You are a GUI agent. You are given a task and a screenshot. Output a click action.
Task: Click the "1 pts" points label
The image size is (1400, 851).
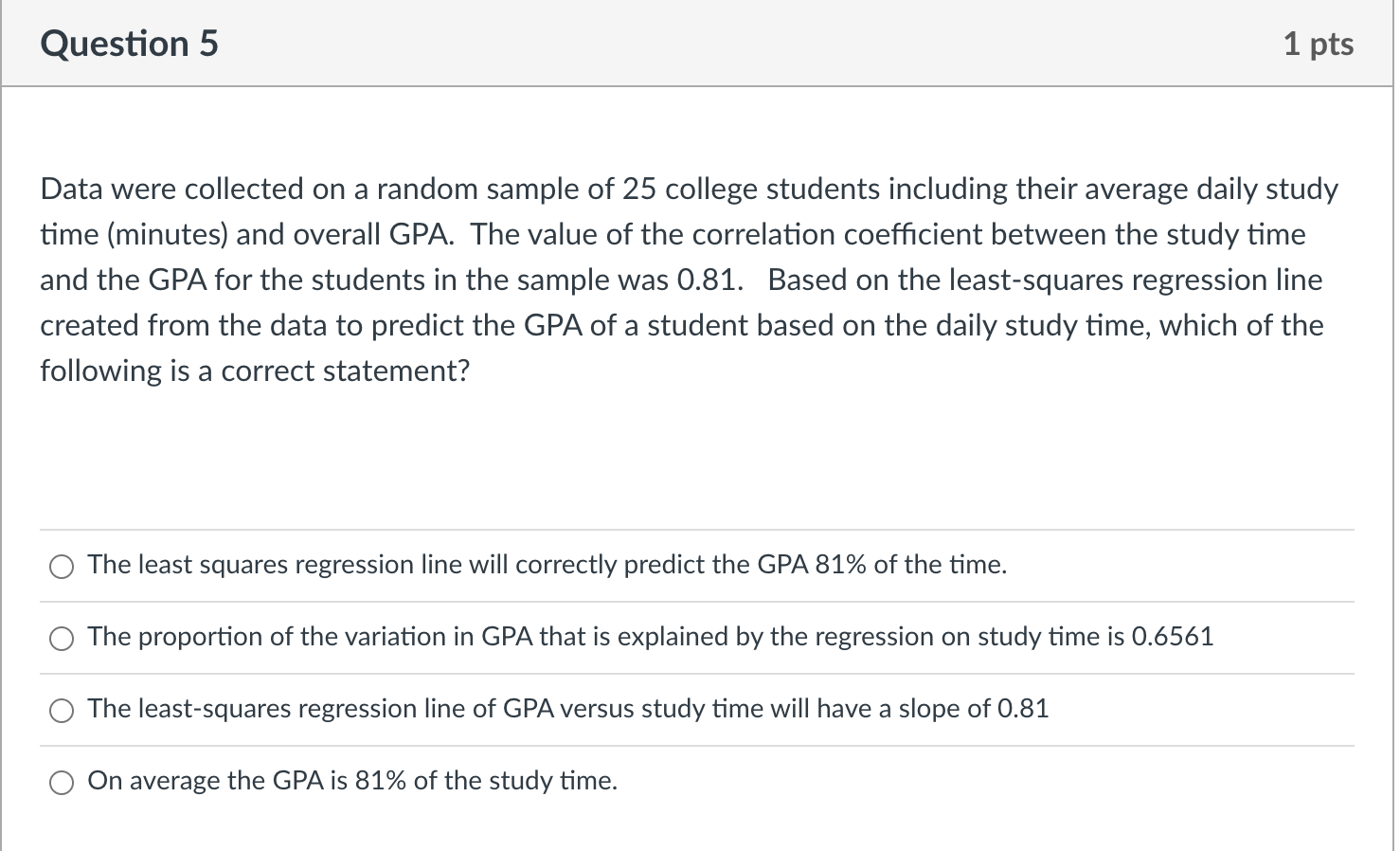(x=1318, y=44)
